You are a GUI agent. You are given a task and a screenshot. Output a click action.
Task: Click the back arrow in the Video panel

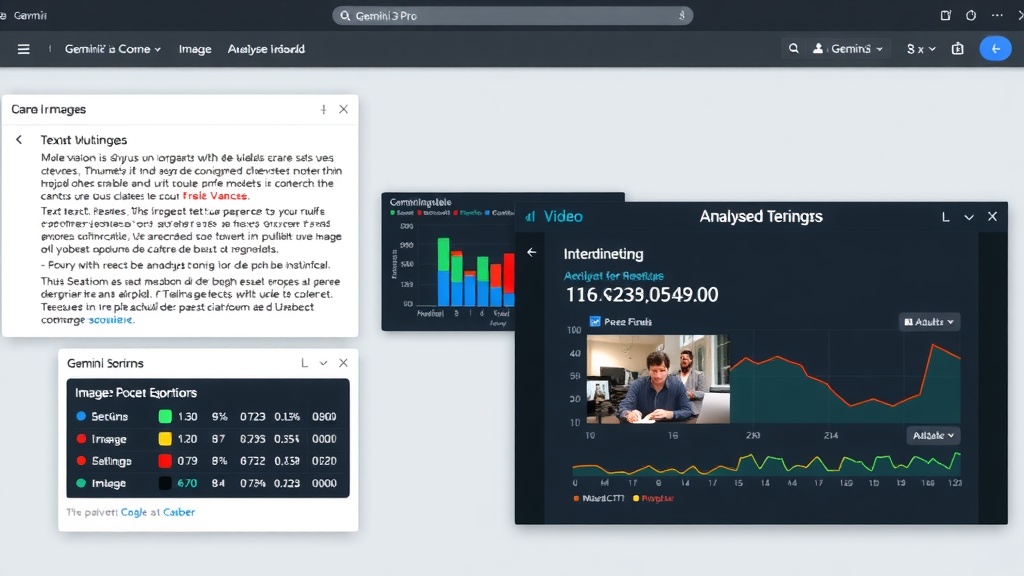[x=532, y=253]
